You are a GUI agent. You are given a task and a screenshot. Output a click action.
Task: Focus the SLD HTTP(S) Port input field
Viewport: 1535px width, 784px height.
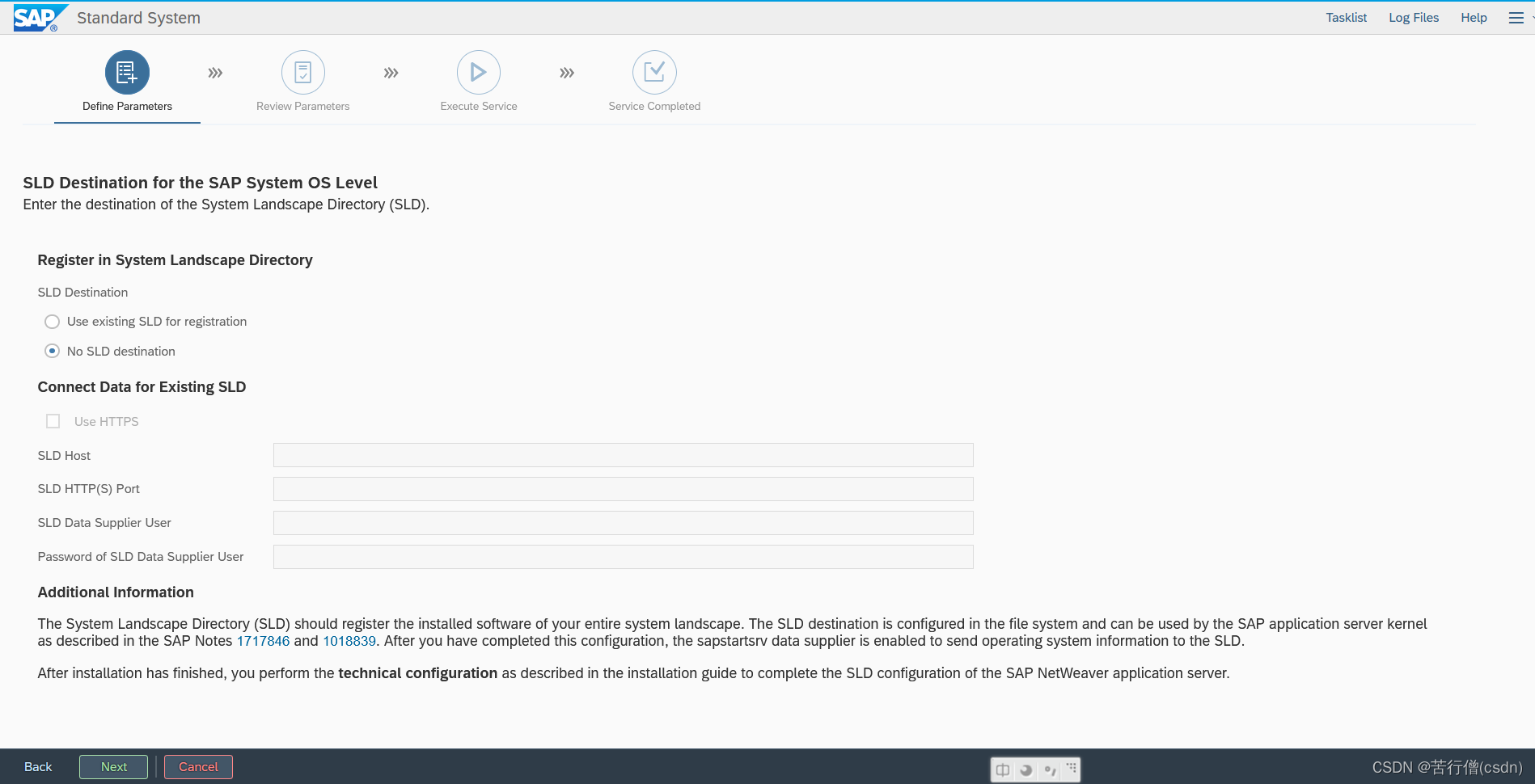pos(623,489)
